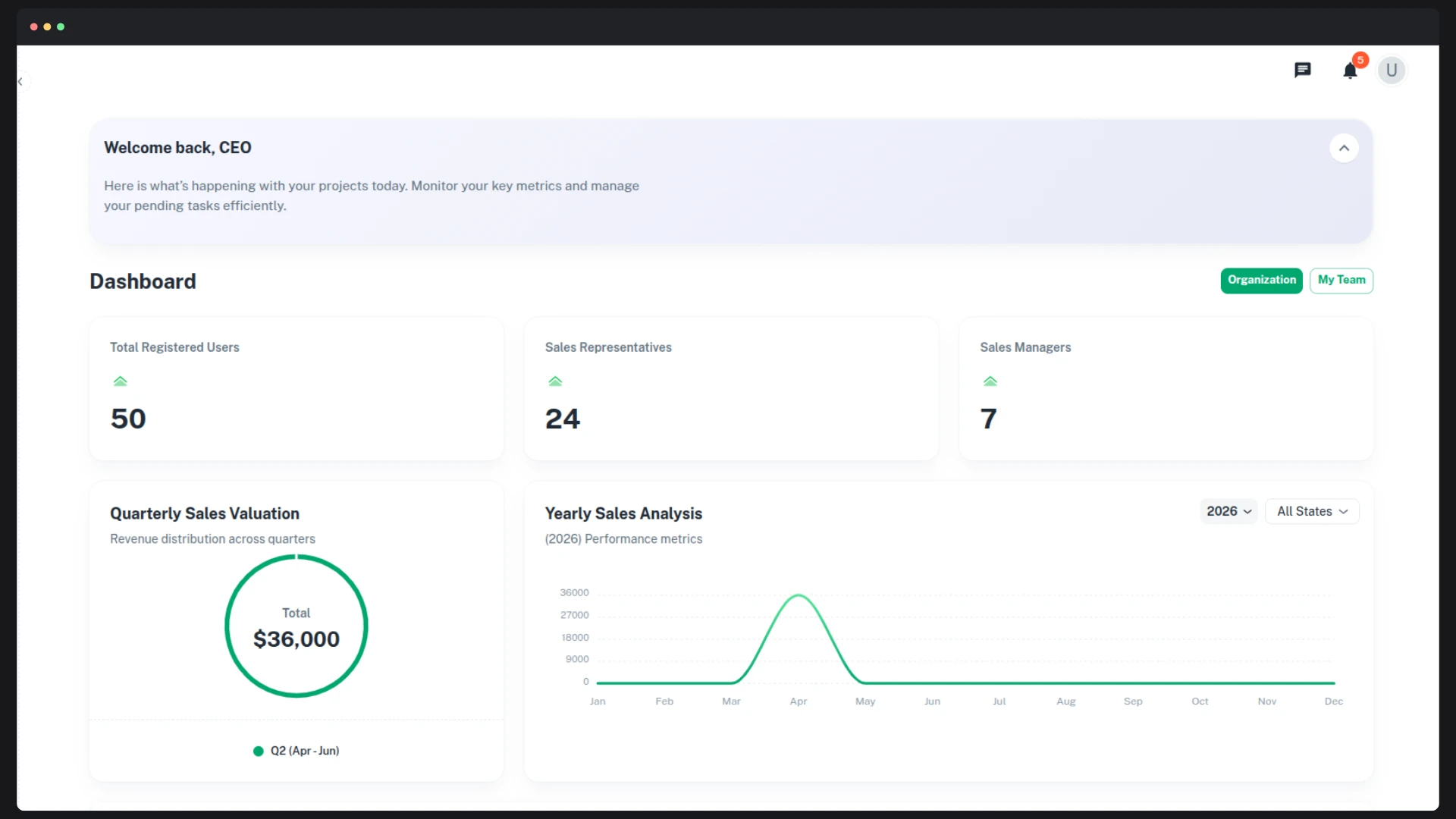The height and width of the screenshot is (819, 1456).
Task: Click the green macOS maximize dot
Action: click(x=61, y=27)
